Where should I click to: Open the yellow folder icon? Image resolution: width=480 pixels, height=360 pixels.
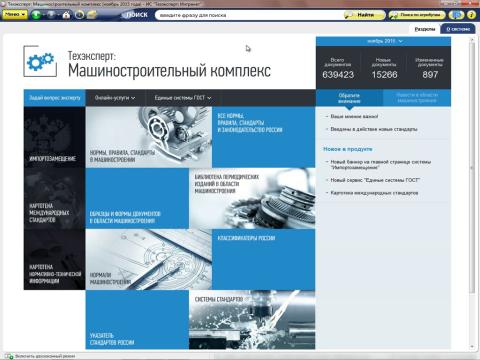[x=92, y=15]
